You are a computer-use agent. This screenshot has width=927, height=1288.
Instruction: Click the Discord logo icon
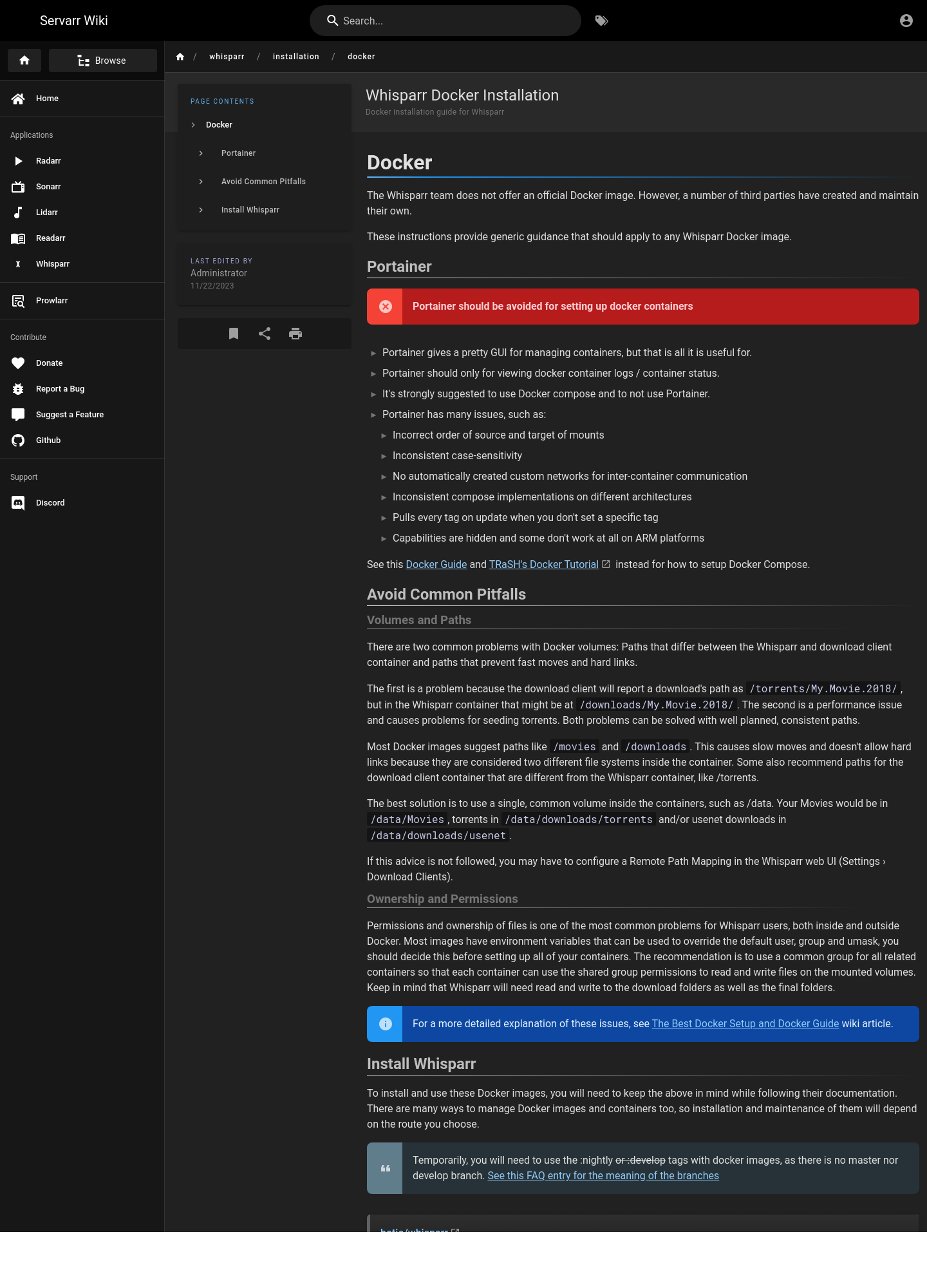18,503
